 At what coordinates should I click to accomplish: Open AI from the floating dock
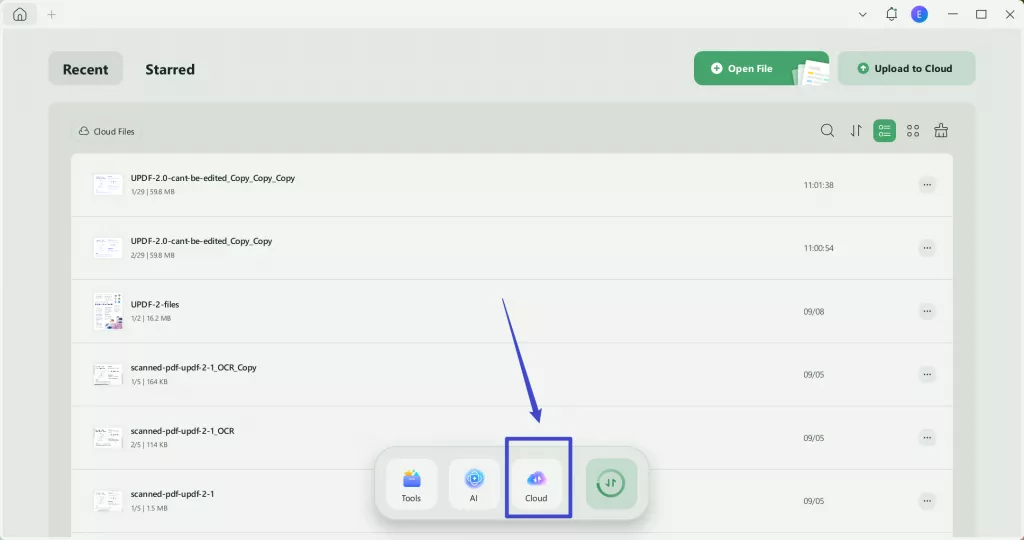[x=474, y=484]
